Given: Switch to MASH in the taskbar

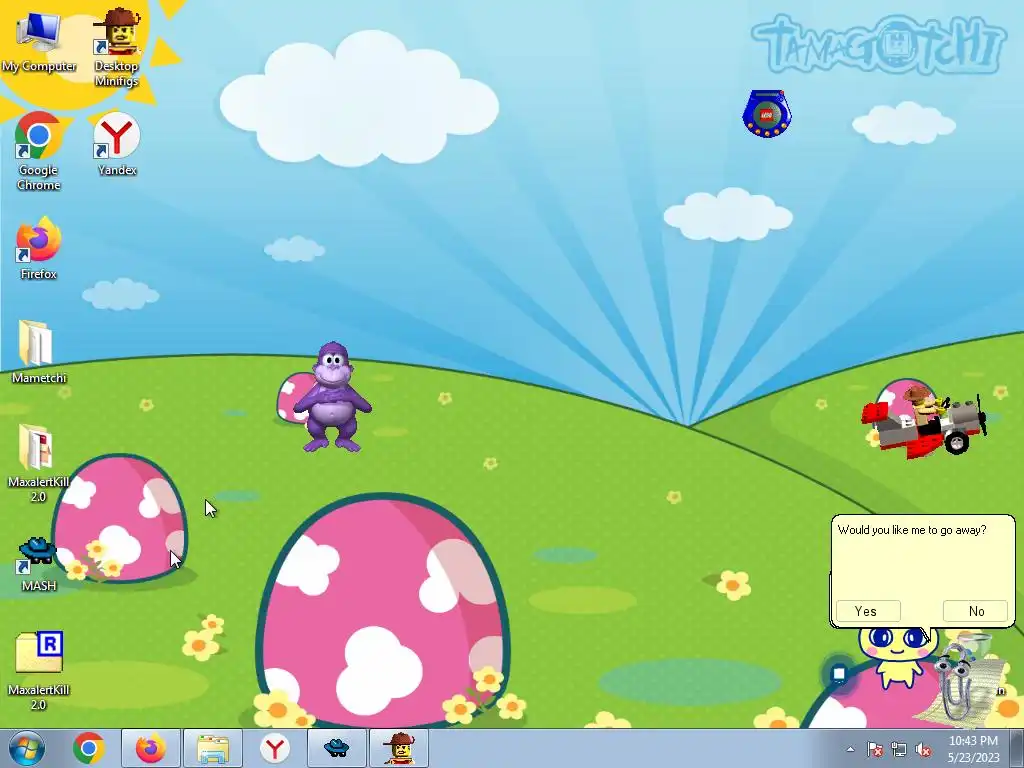Looking at the screenshot, I should tap(337, 748).
